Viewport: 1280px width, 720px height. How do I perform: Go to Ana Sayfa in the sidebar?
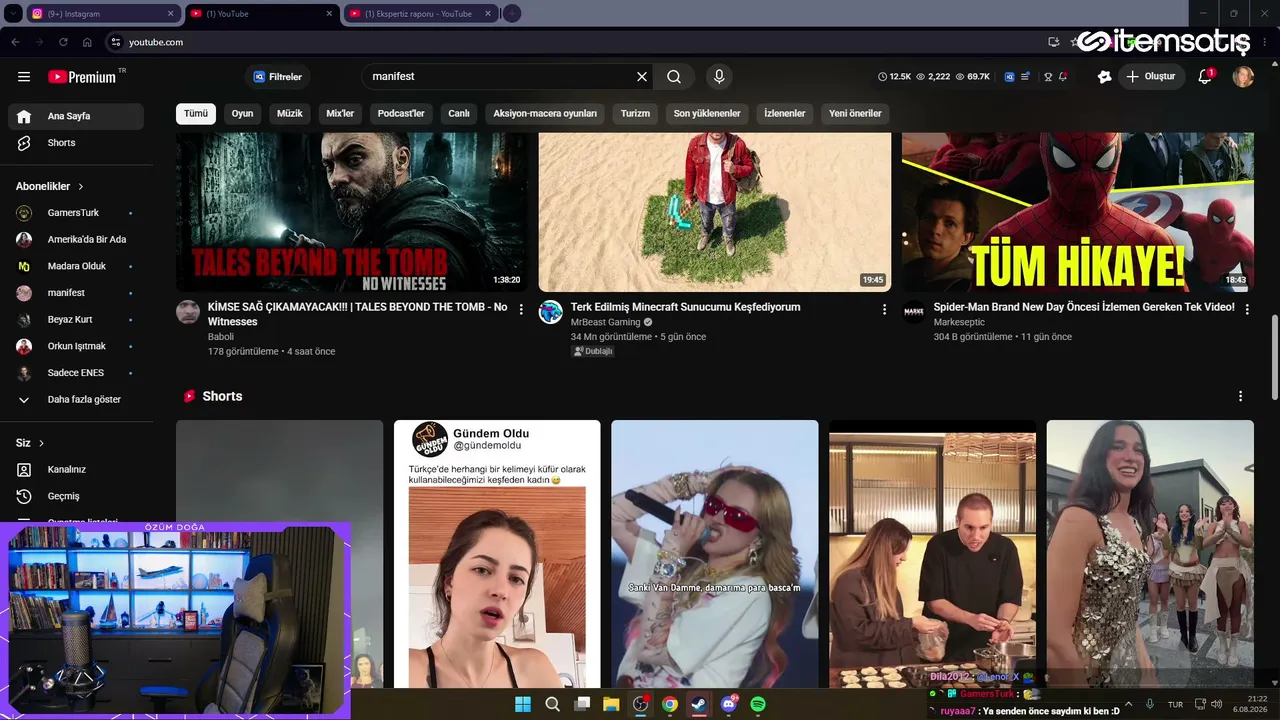[76, 116]
